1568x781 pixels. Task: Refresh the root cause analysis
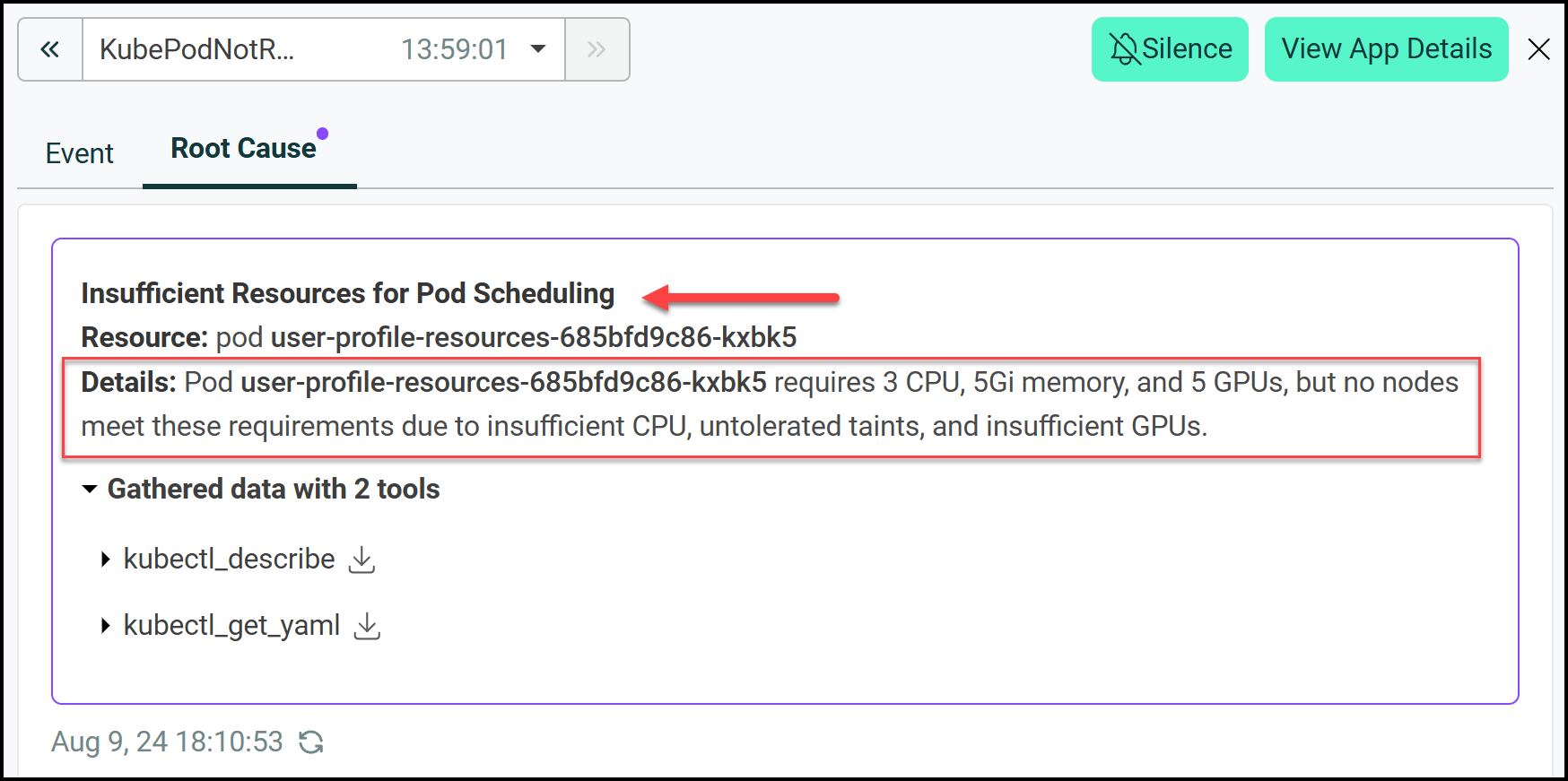coord(311,742)
